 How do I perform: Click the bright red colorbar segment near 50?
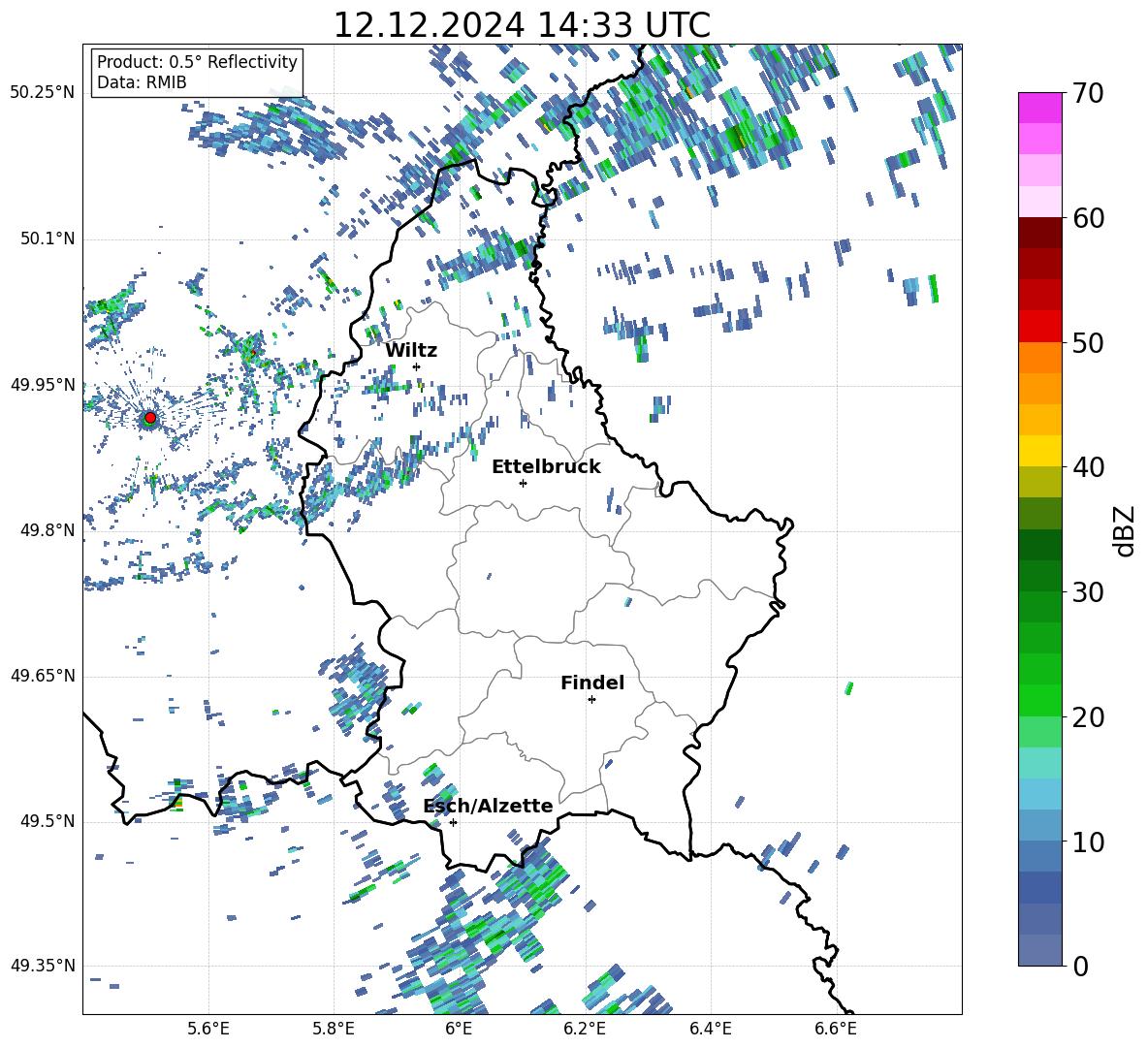(1040, 327)
